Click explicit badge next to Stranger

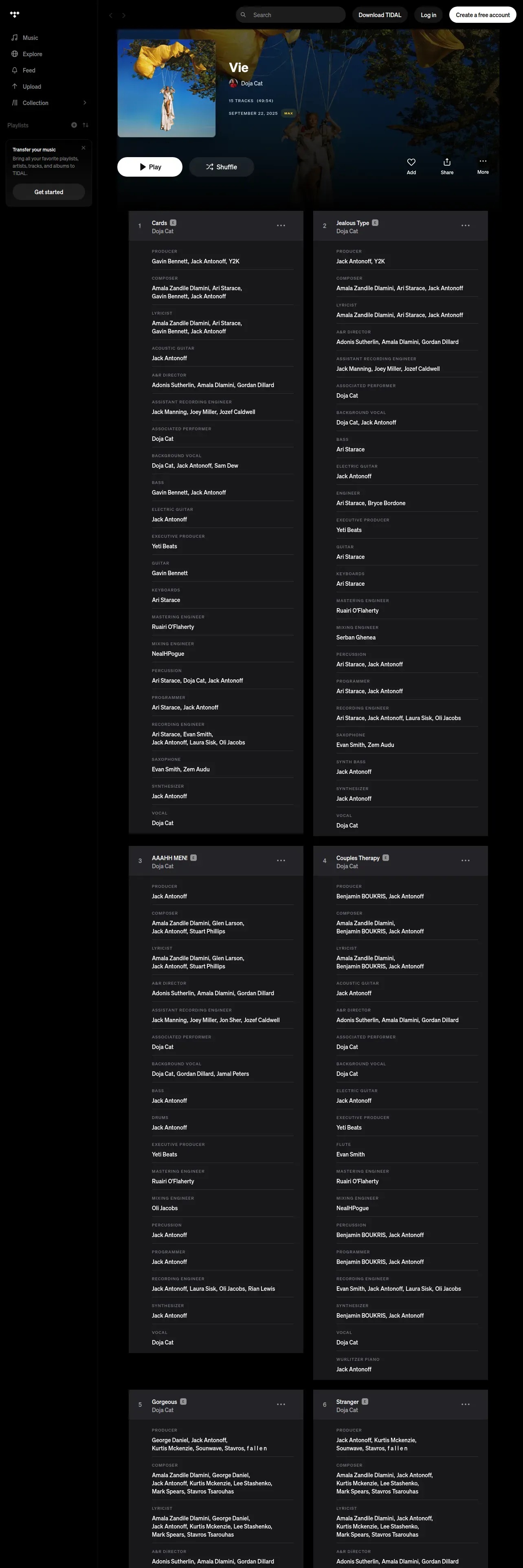(365, 1401)
